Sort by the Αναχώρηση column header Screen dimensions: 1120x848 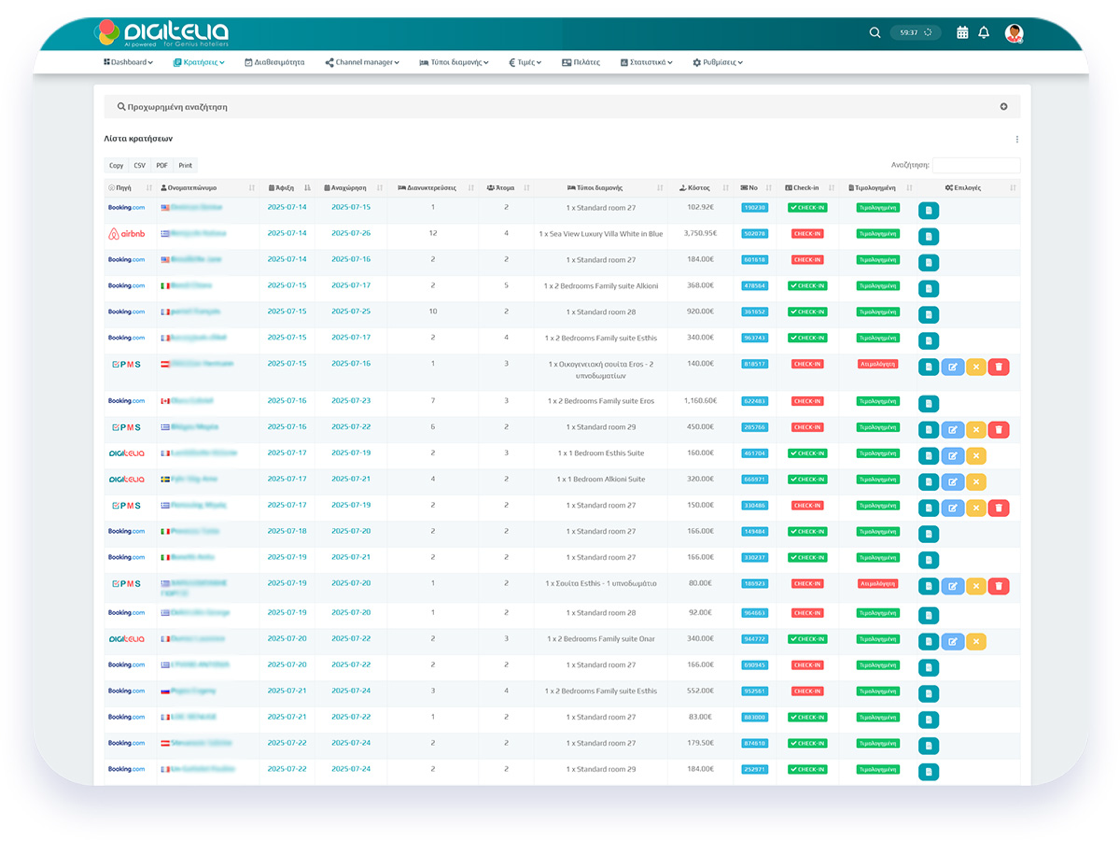tap(351, 188)
